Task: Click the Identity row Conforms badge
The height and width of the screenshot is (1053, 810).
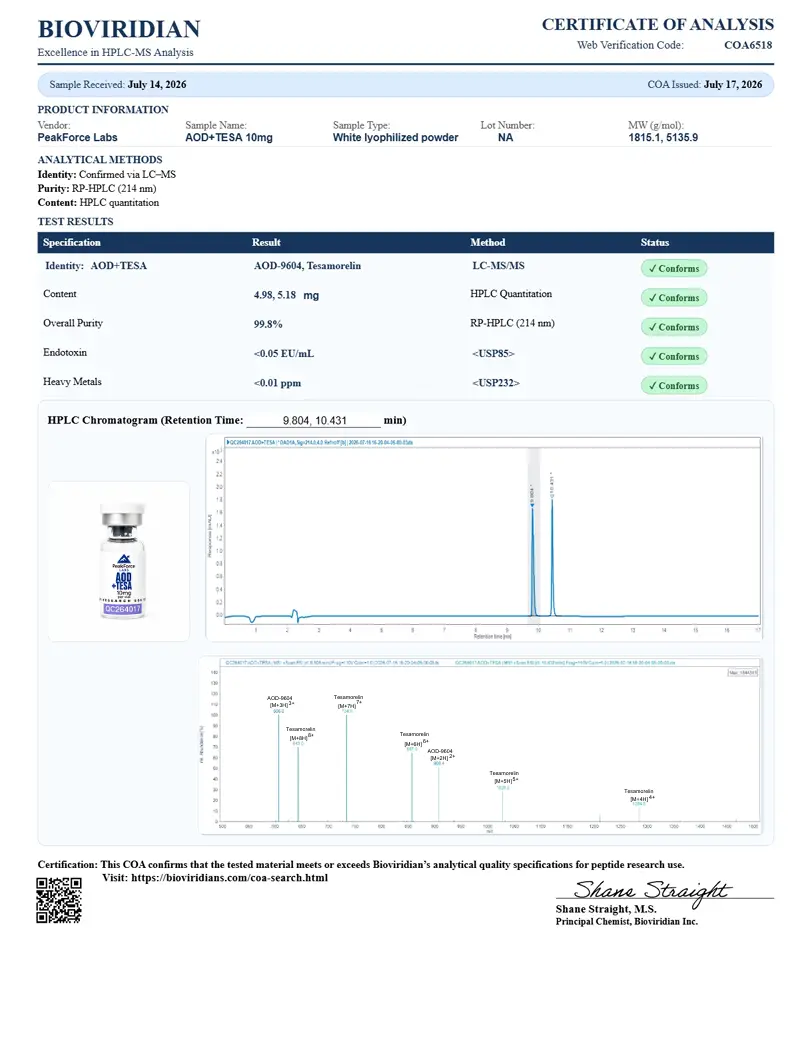Action: (674, 269)
